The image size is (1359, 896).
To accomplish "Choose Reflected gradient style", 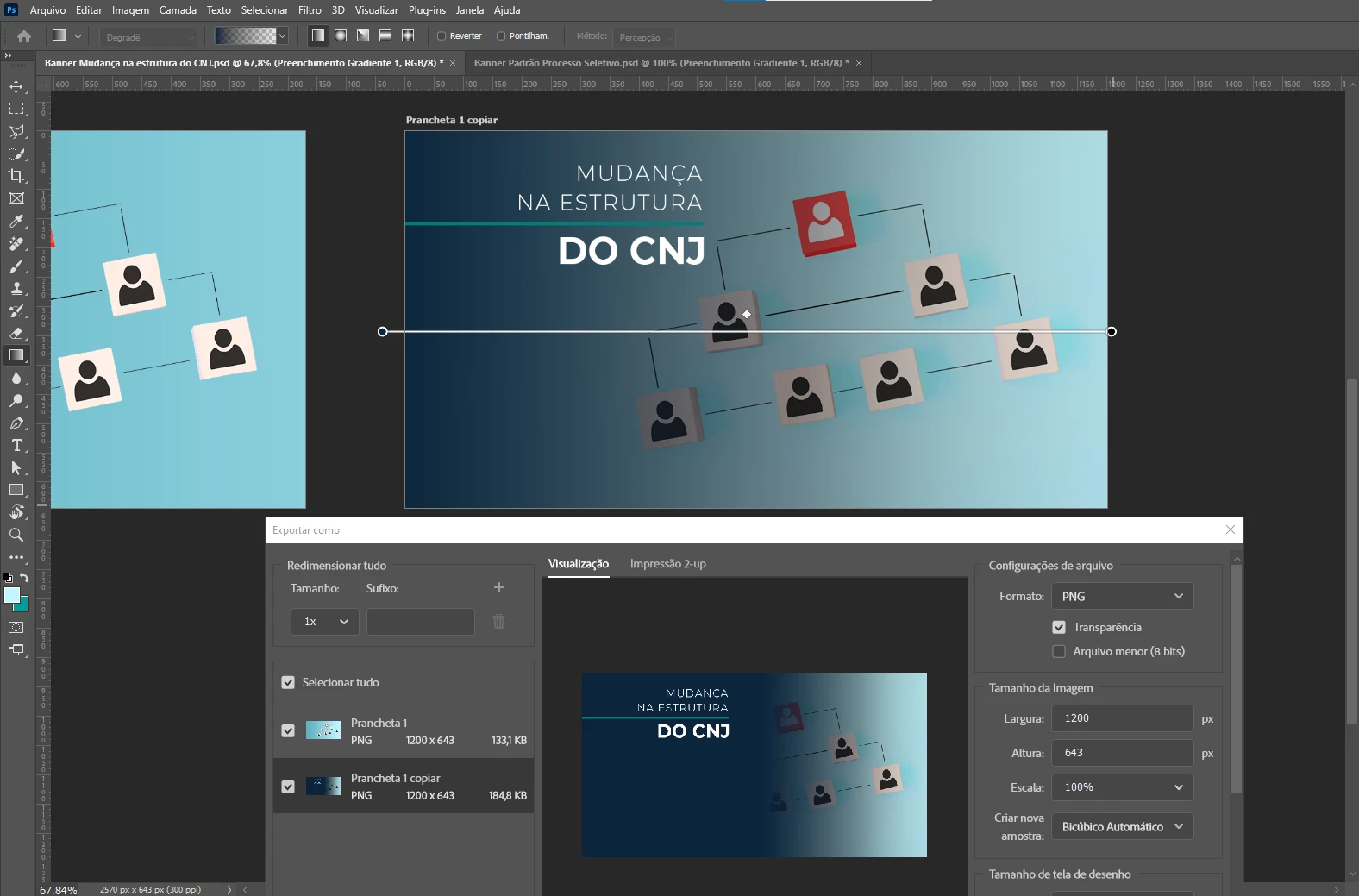I will point(385,35).
